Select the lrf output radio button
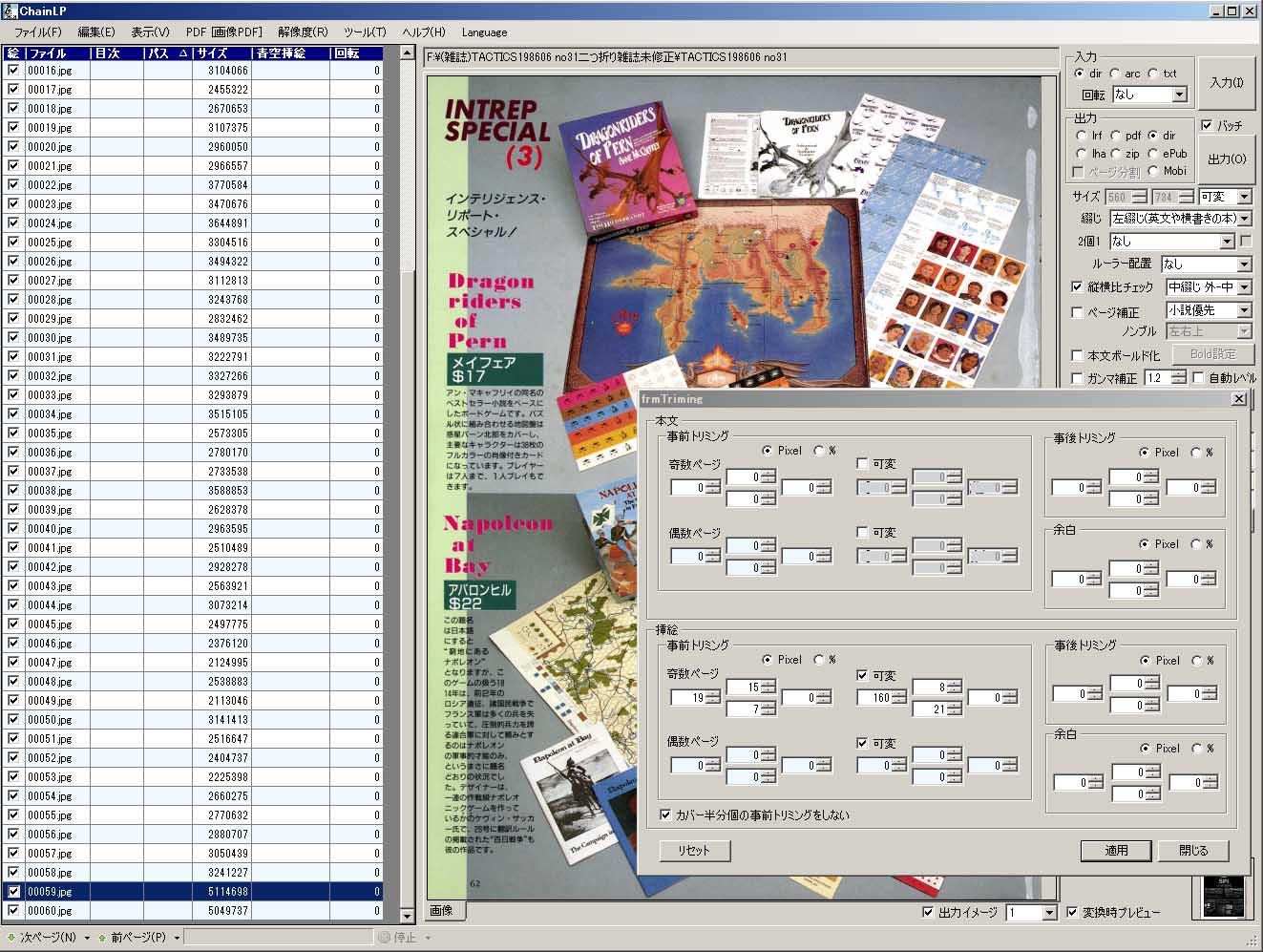The image size is (1263, 952). tap(1081, 136)
